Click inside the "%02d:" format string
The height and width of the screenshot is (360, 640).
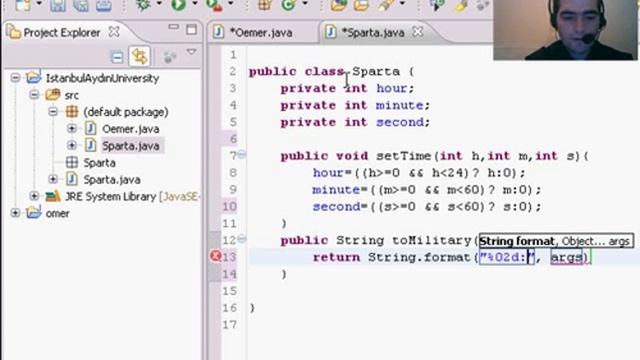[506, 258]
